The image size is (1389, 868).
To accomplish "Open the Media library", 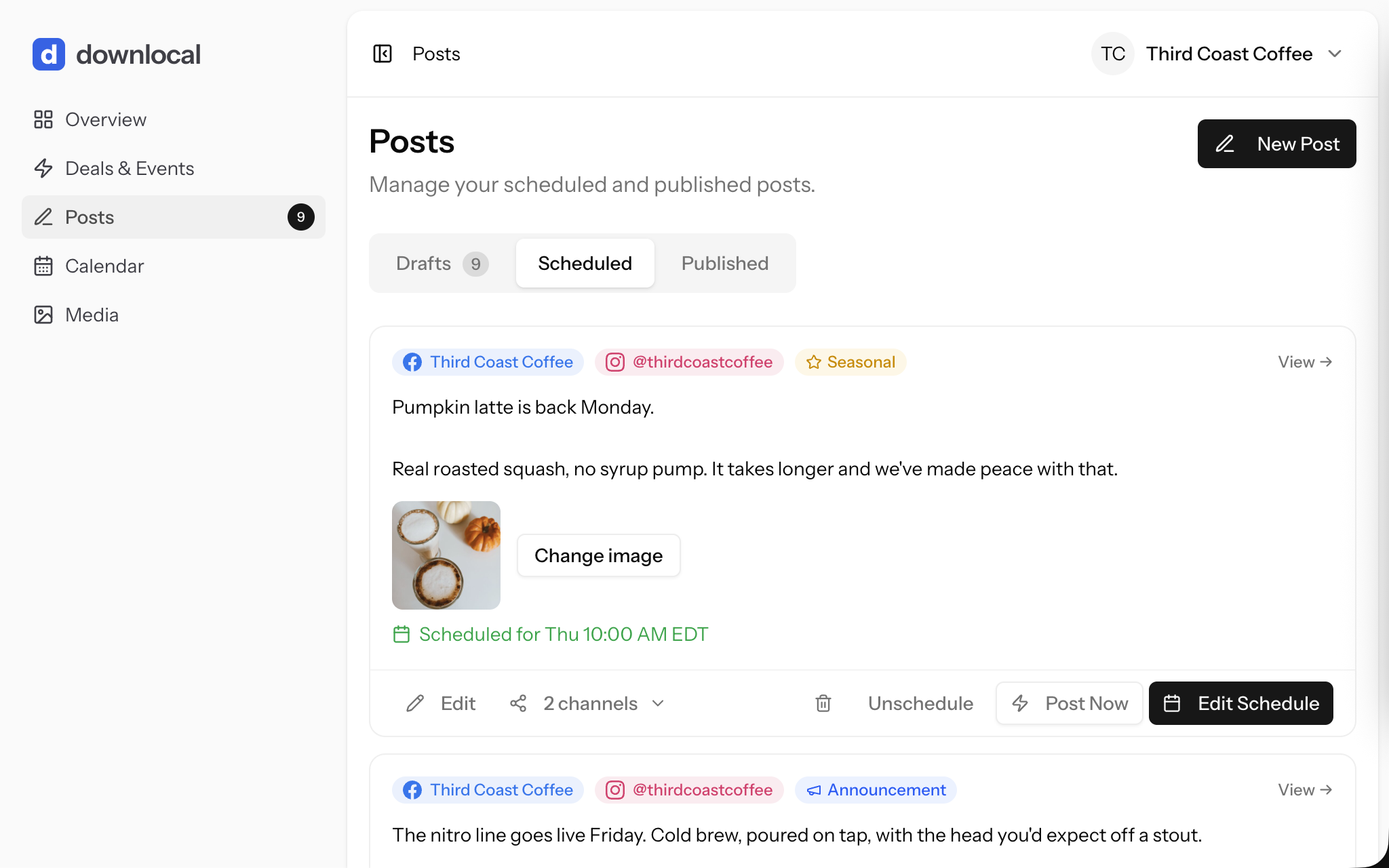I will tap(174, 315).
